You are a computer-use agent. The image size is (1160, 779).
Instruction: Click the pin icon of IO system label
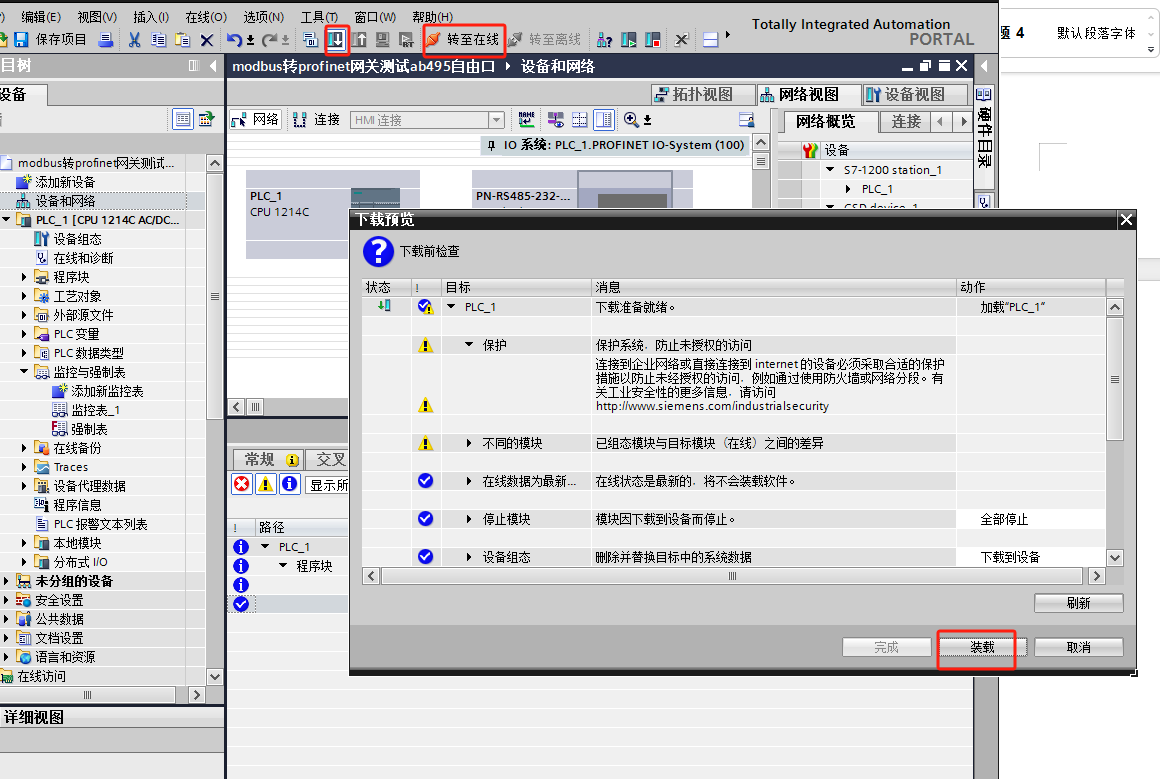tap(491, 145)
